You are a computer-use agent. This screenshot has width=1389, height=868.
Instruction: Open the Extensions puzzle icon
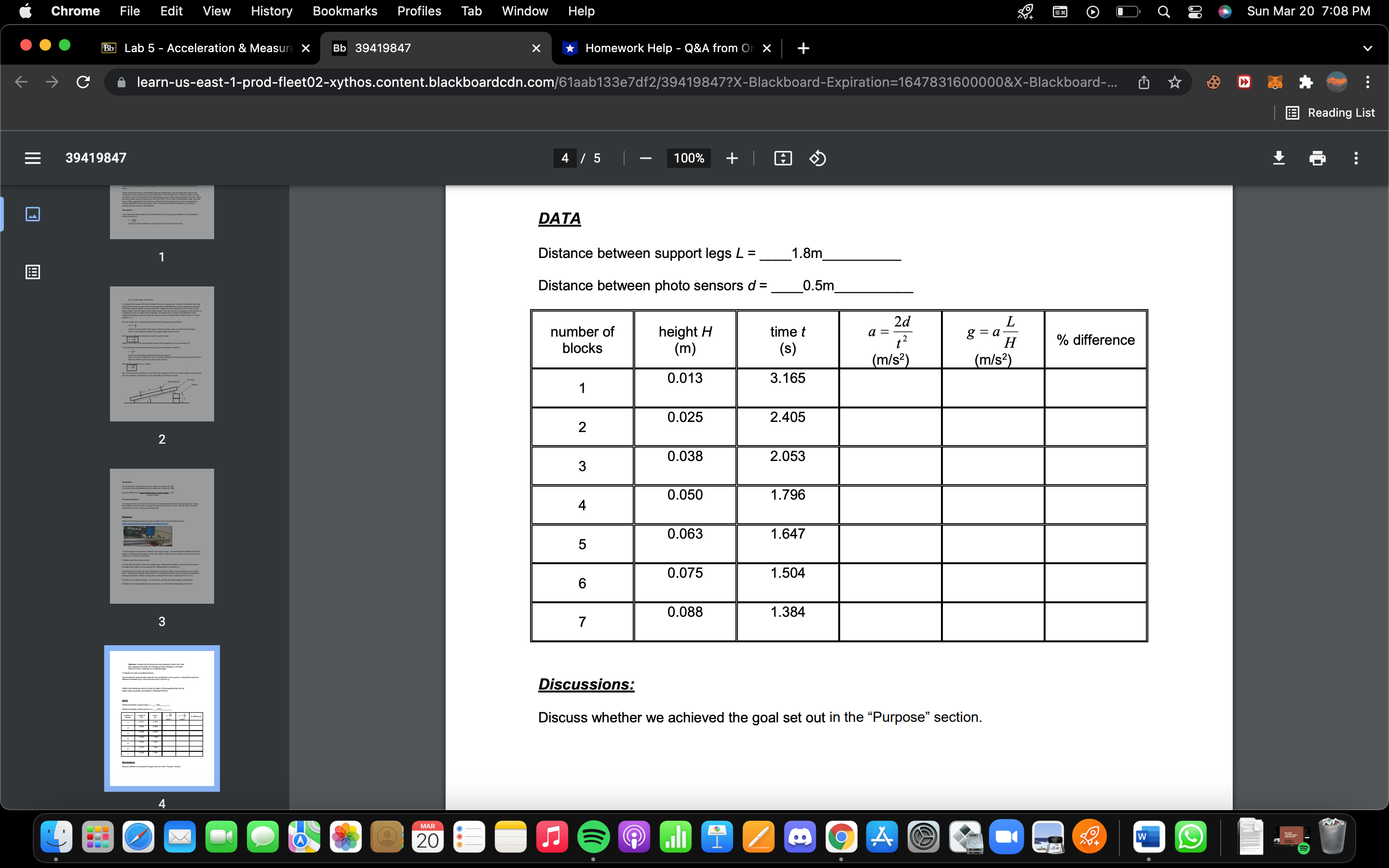click(x=1306, y=82)
